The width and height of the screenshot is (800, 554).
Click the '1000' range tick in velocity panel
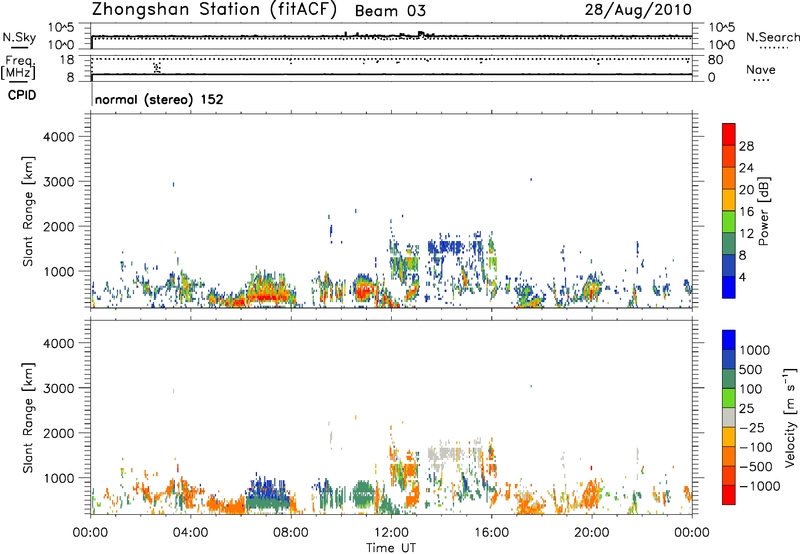point(58,478)
